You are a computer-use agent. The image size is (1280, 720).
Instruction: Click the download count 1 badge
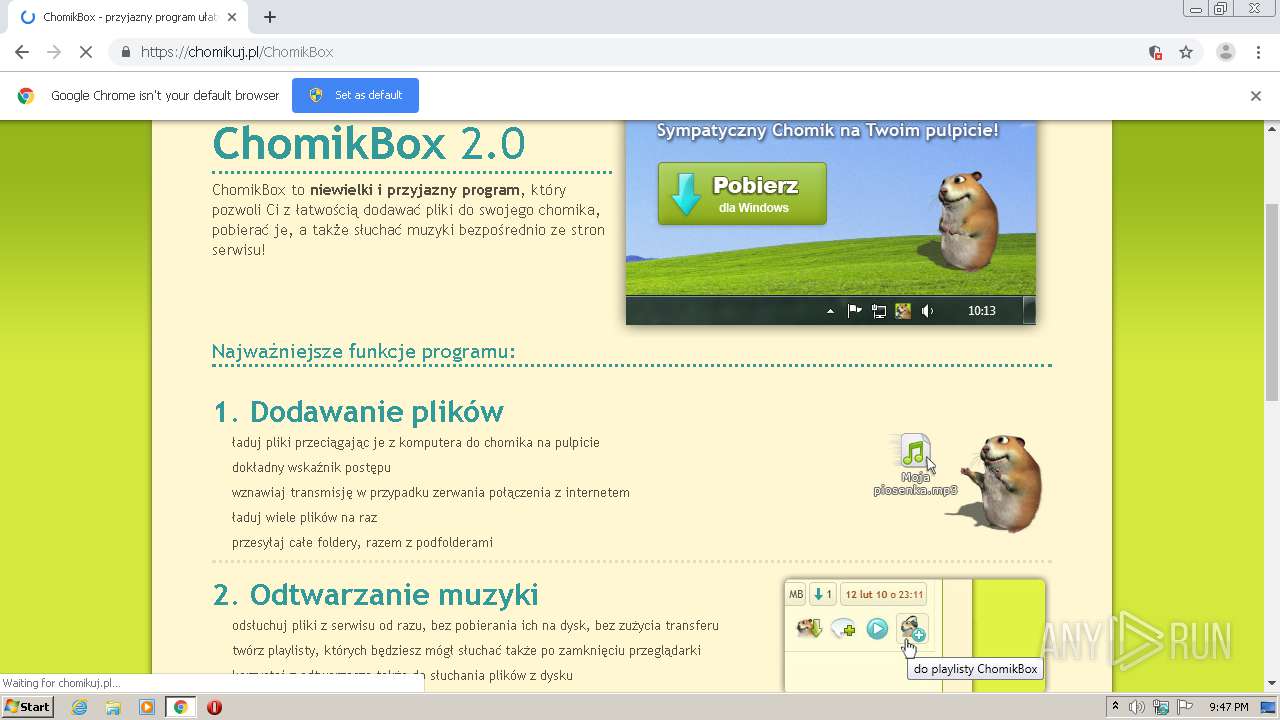[x=822, y=594]
